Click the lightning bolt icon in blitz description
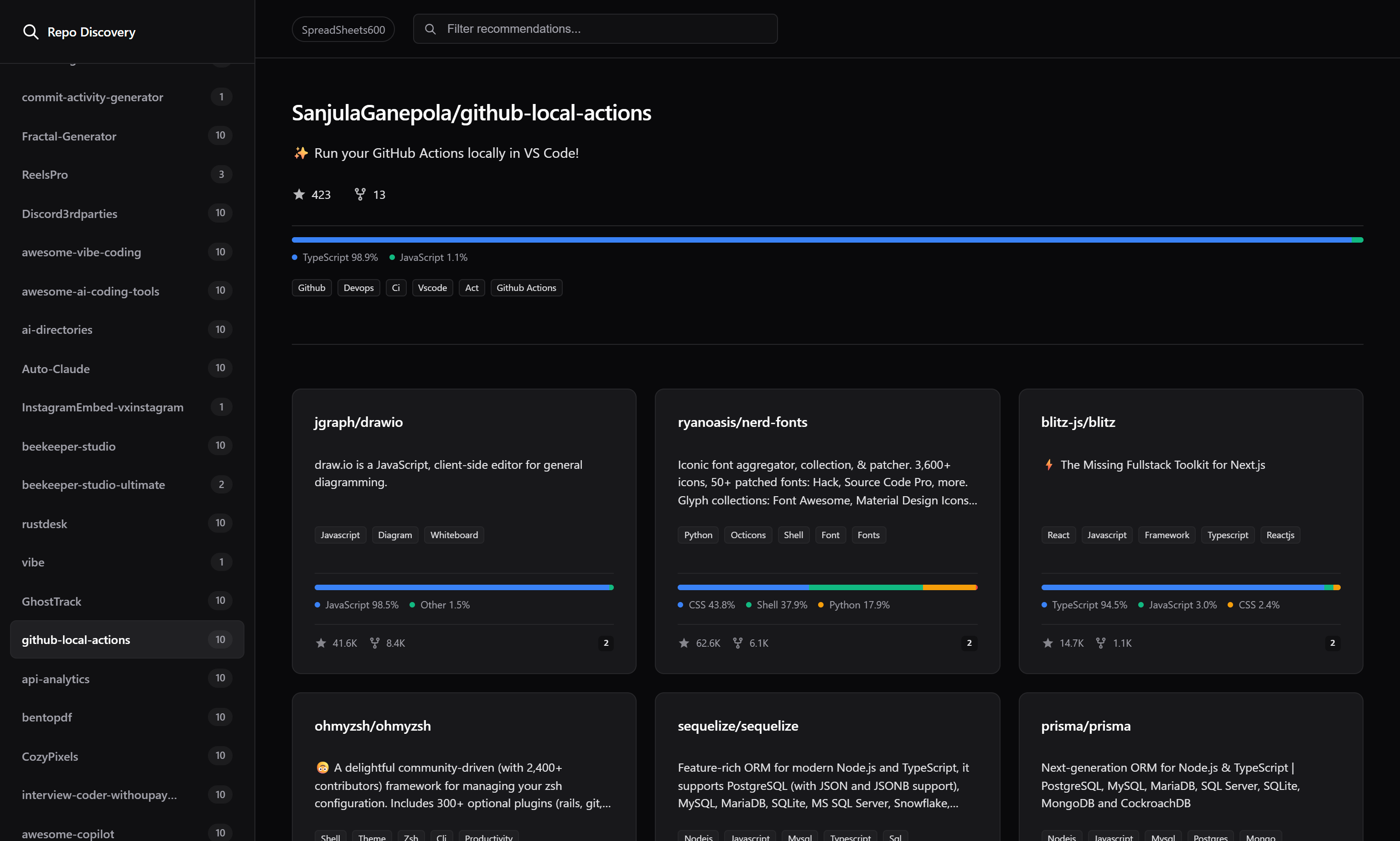1400x841 pixels. 1049,465
